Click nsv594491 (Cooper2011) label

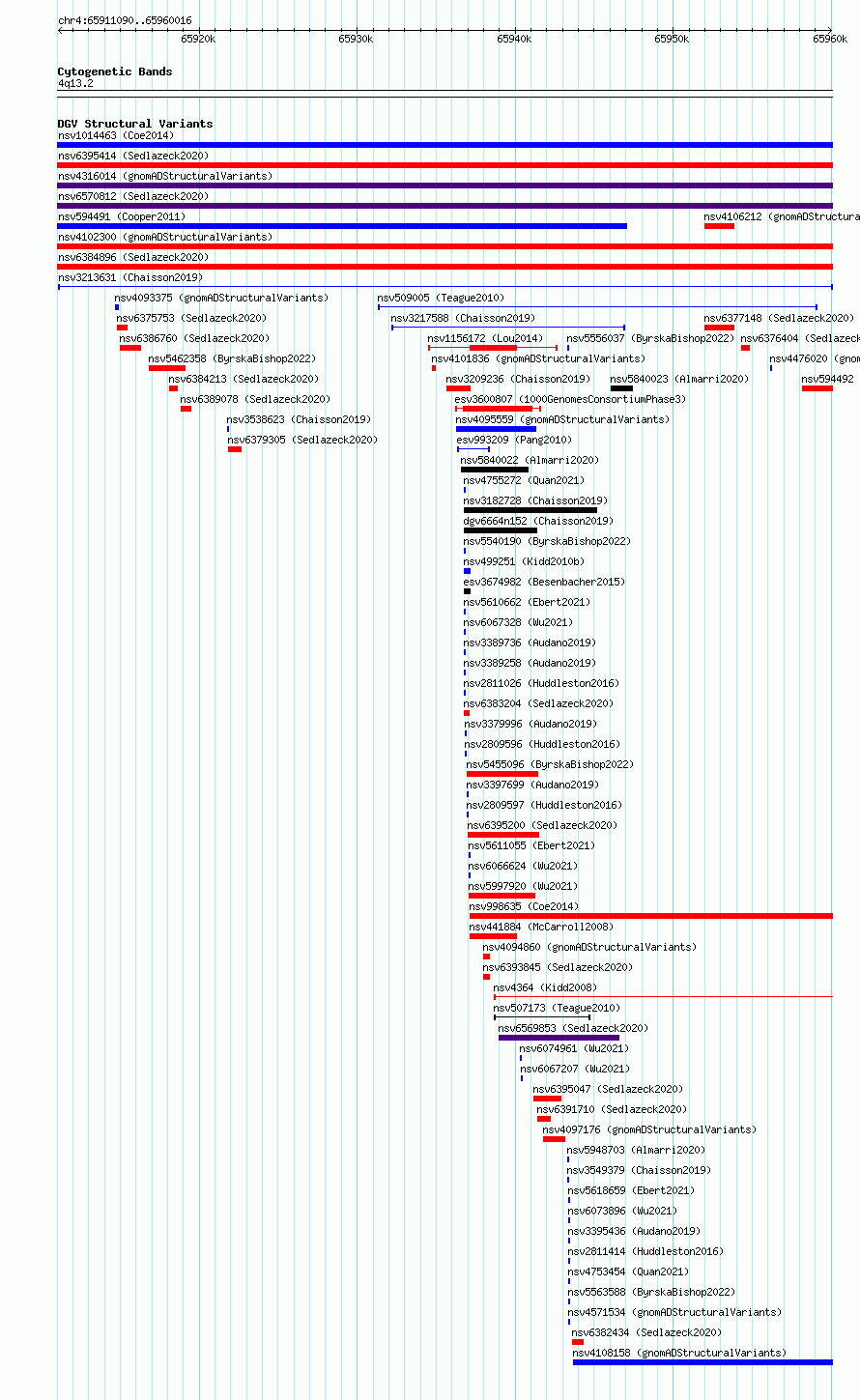click(122, 216)
